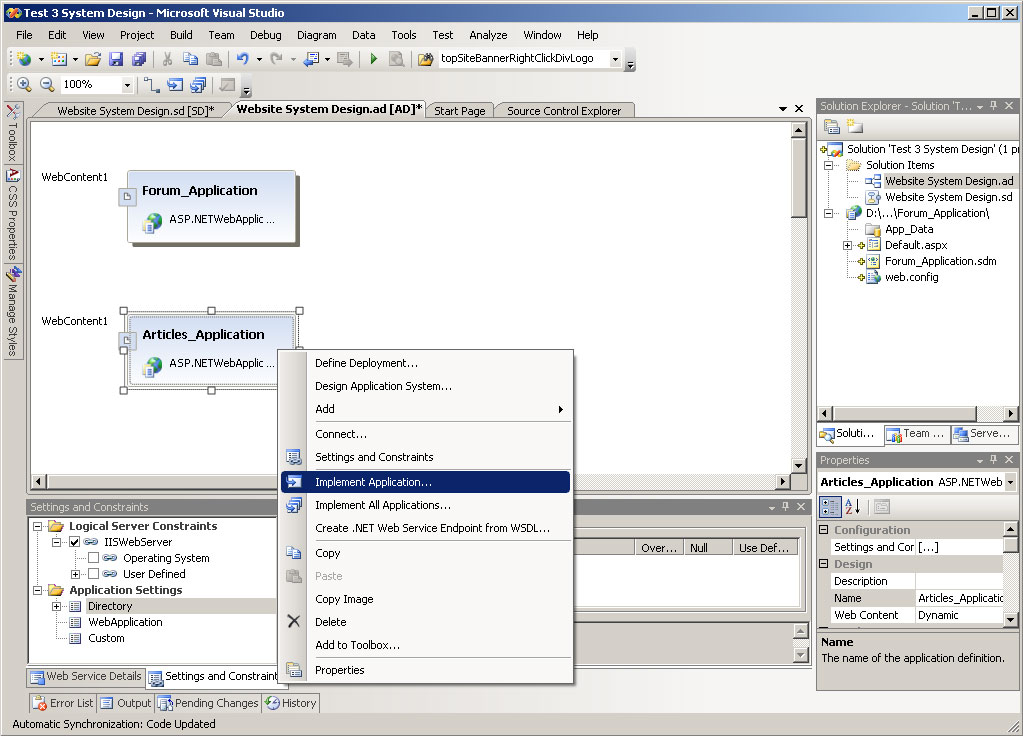Open the topSiteBannerRightClickDivLogo find dropdown arrow
Screen dimensions: 1023x736
pos(615,59)
